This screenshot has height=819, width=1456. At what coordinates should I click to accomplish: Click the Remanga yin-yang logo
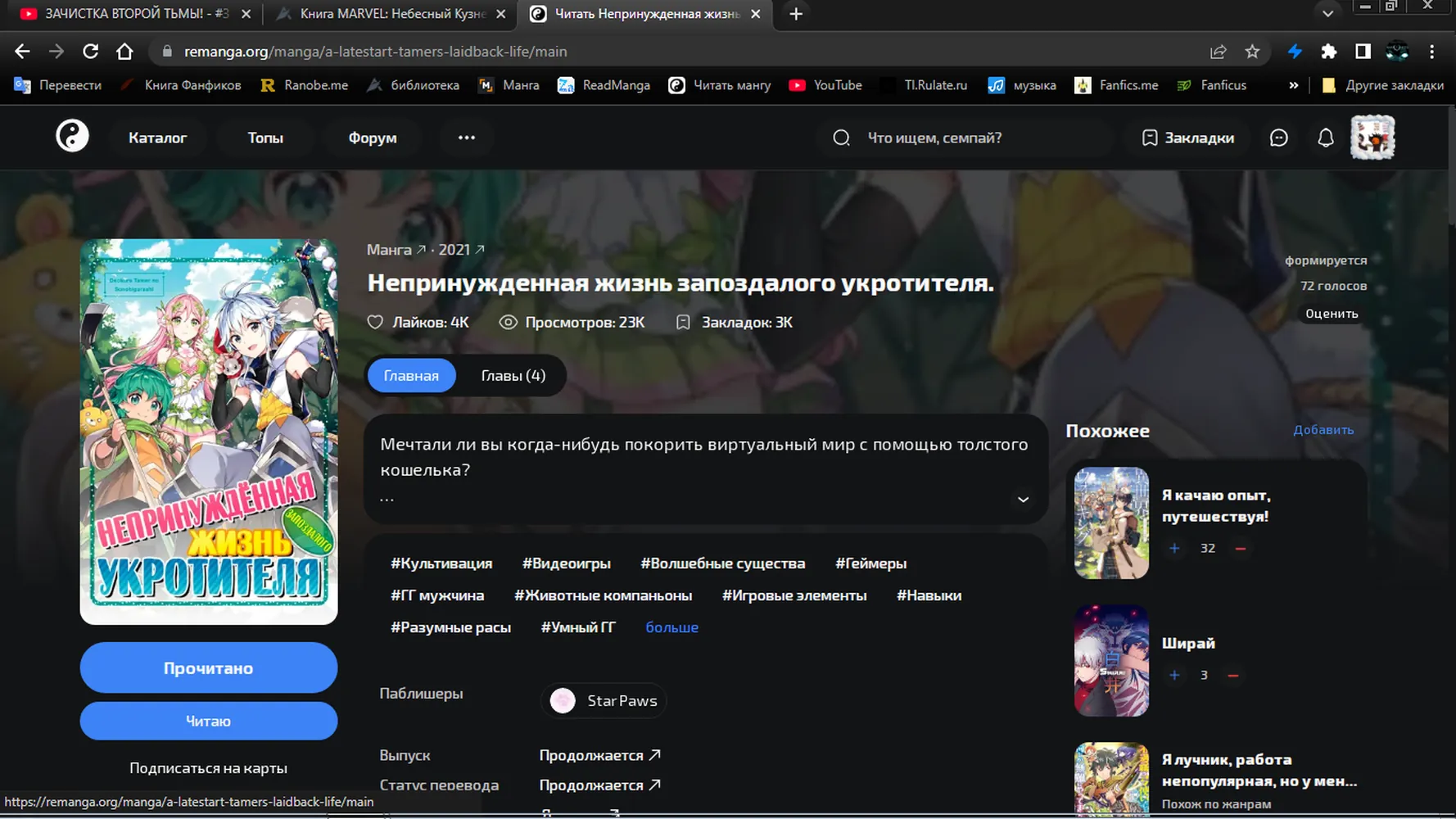72,137
